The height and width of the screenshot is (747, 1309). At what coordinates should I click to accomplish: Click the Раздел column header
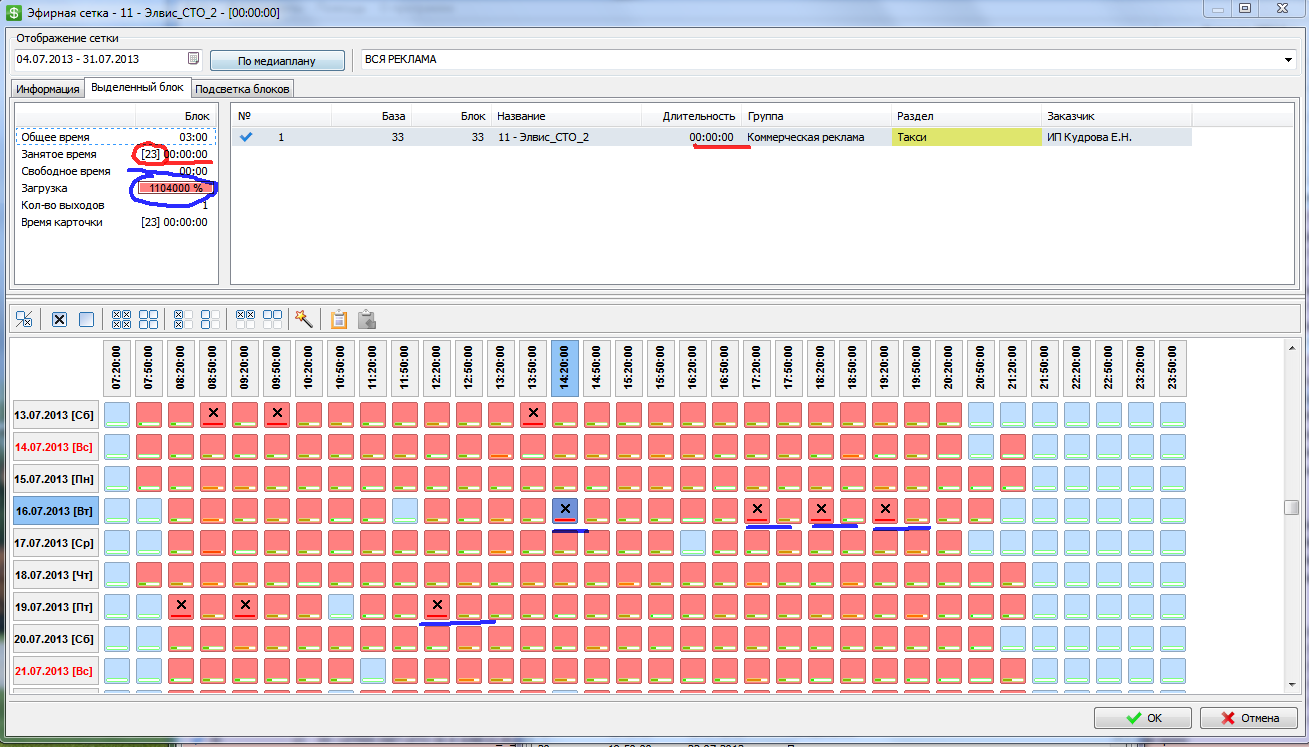tap(966, 116)
